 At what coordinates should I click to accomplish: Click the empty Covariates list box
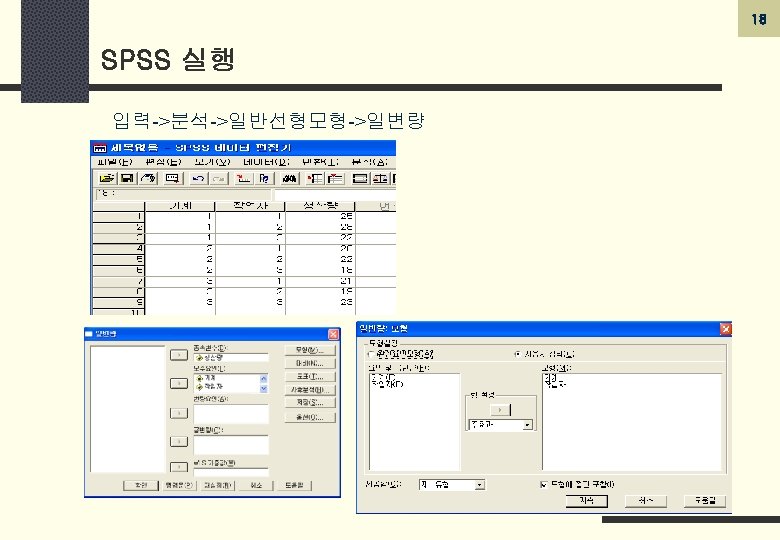pyautogui.click(x=231, y=445)
